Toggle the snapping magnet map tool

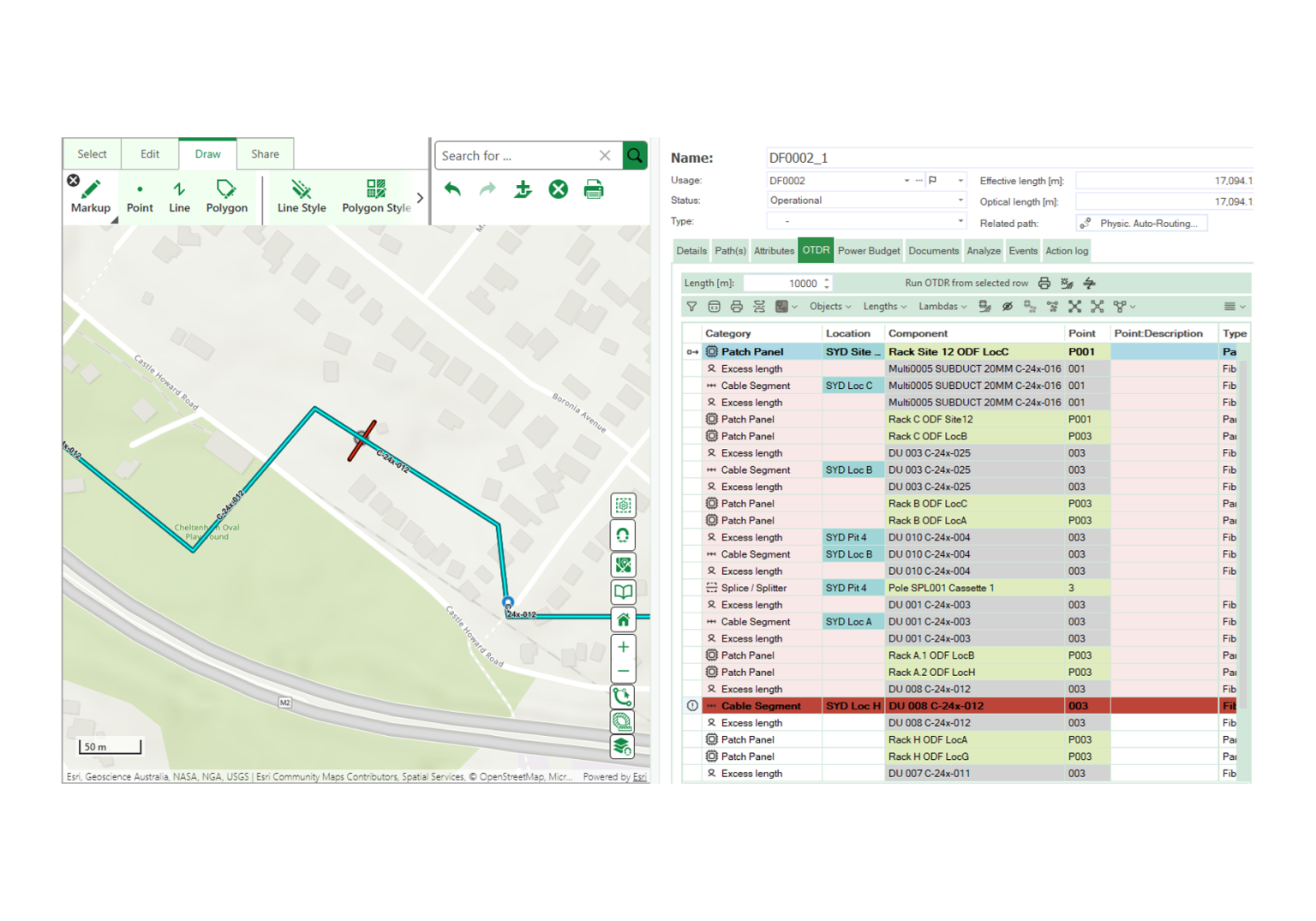point(623,535)
